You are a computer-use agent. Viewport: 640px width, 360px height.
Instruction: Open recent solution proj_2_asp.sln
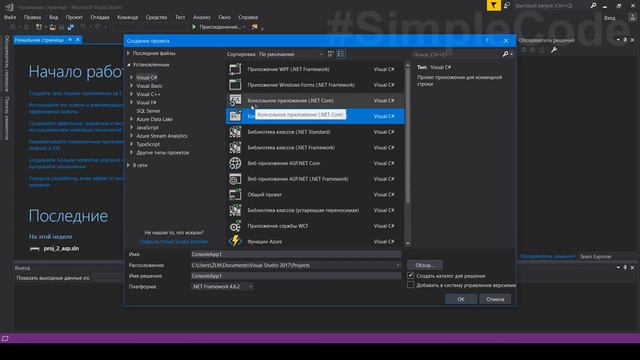coord(61,248)
